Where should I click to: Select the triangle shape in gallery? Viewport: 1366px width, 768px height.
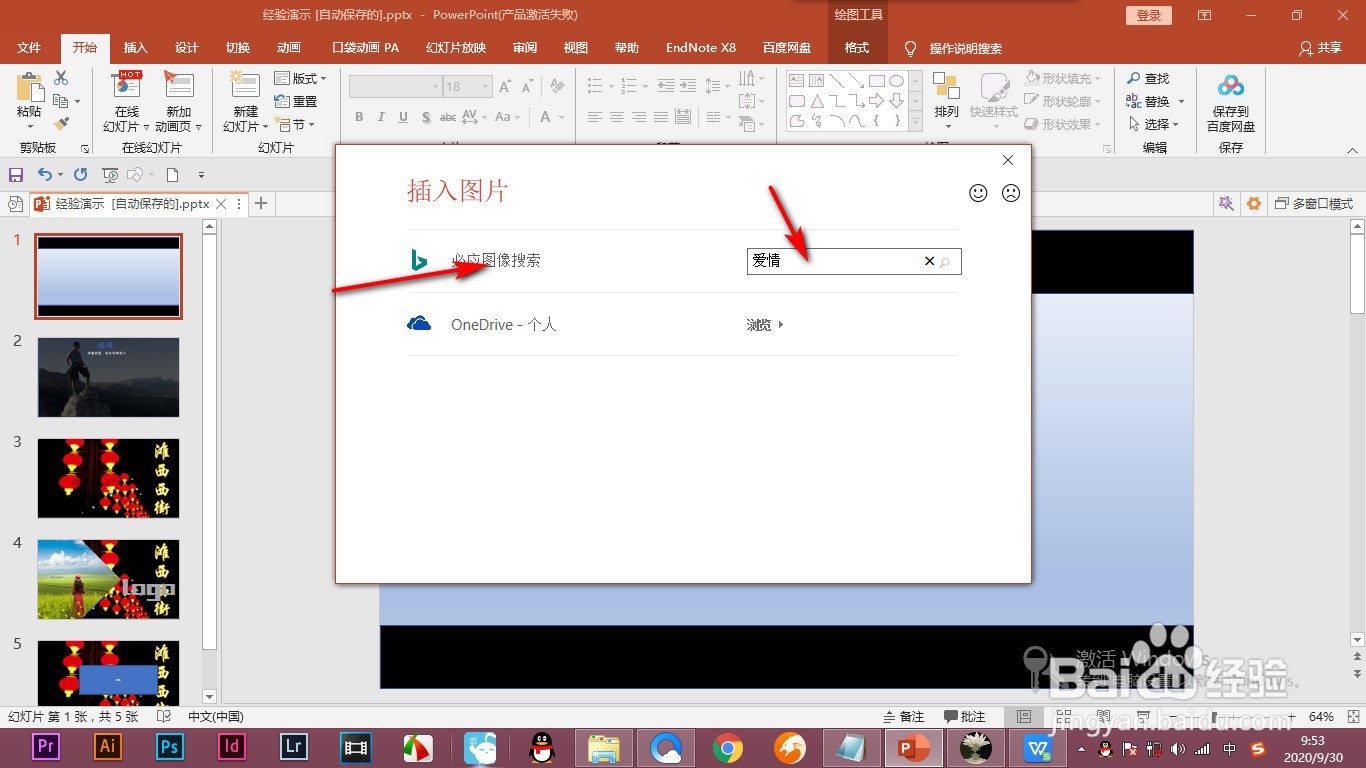[x=817, y=101]
